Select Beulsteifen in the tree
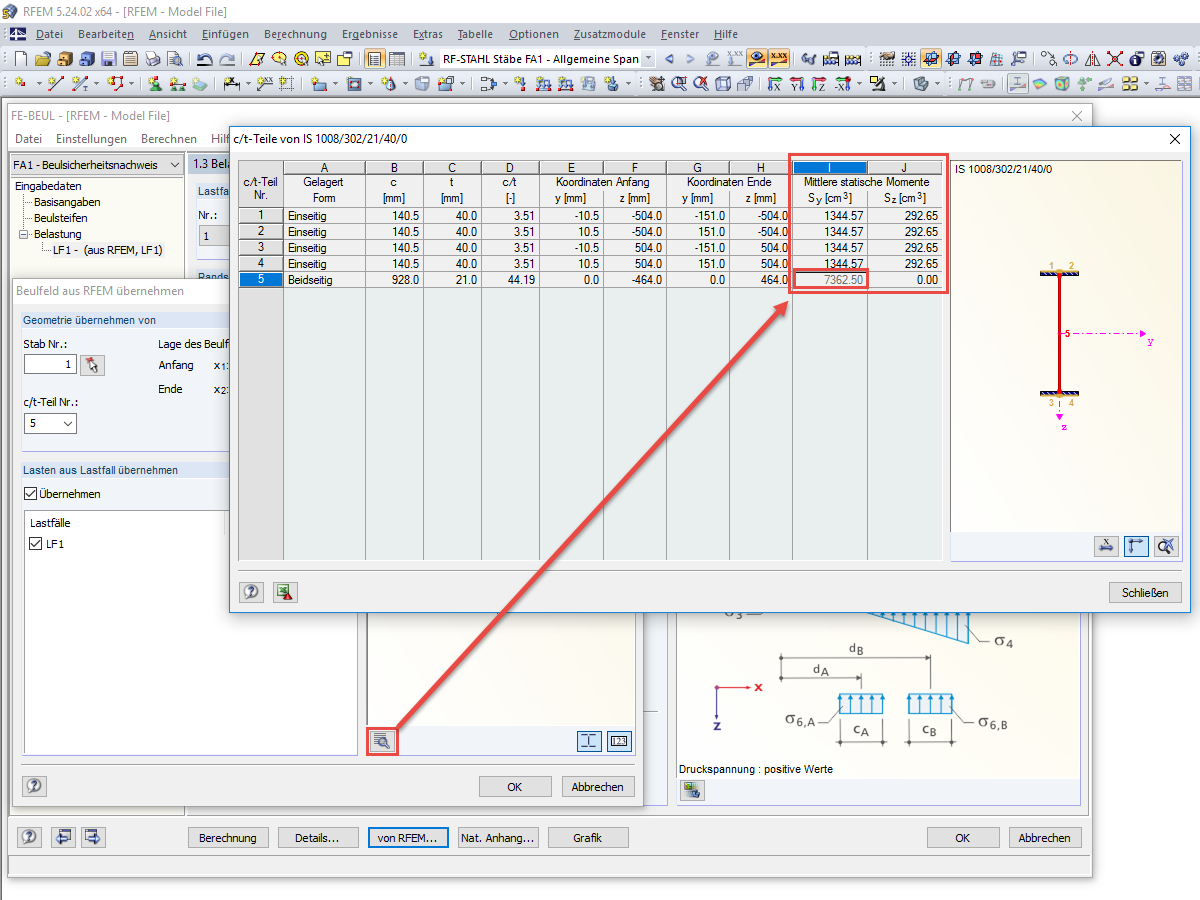 61,218
